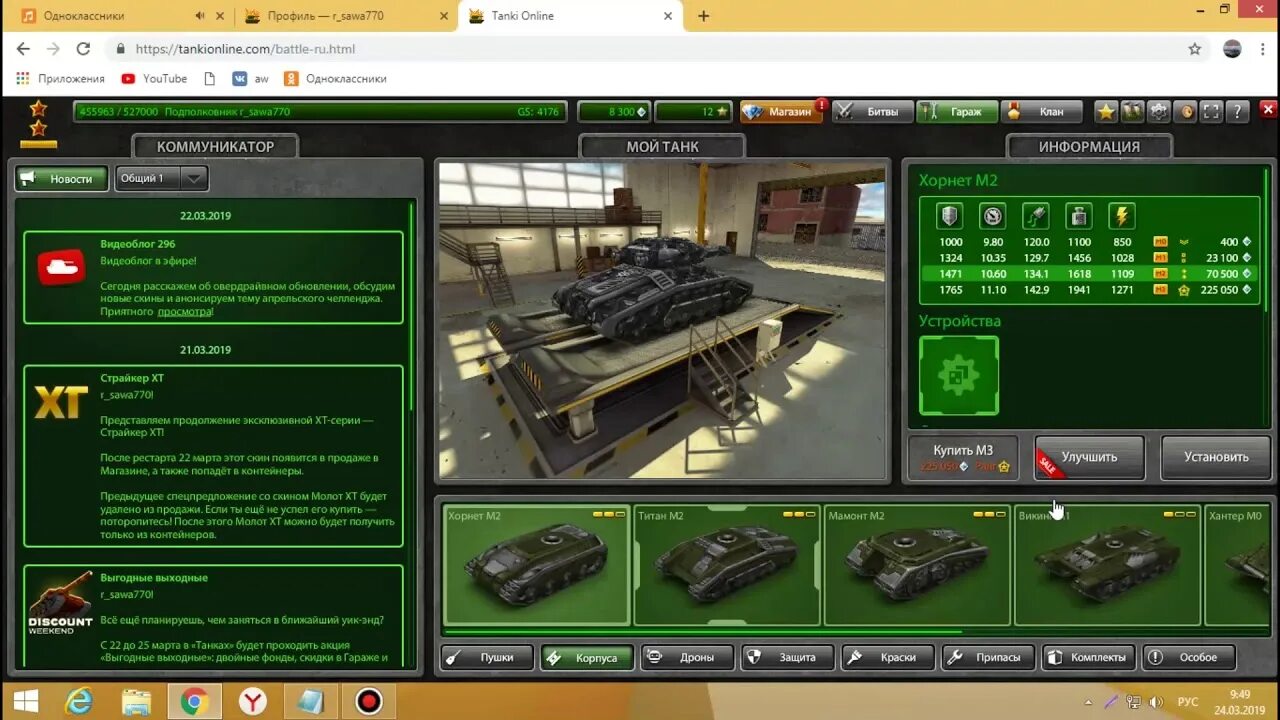Switch to Корпуса hulls category
Screen dimensions: 1280x720
[x=586, y=657]
